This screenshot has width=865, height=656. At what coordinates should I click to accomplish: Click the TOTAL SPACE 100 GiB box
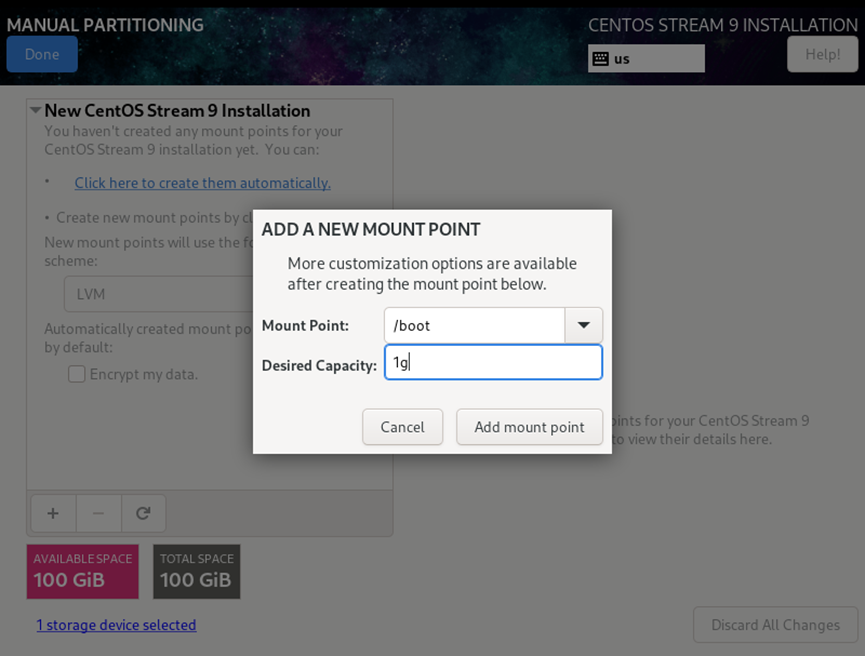click(x=197, y=572)
